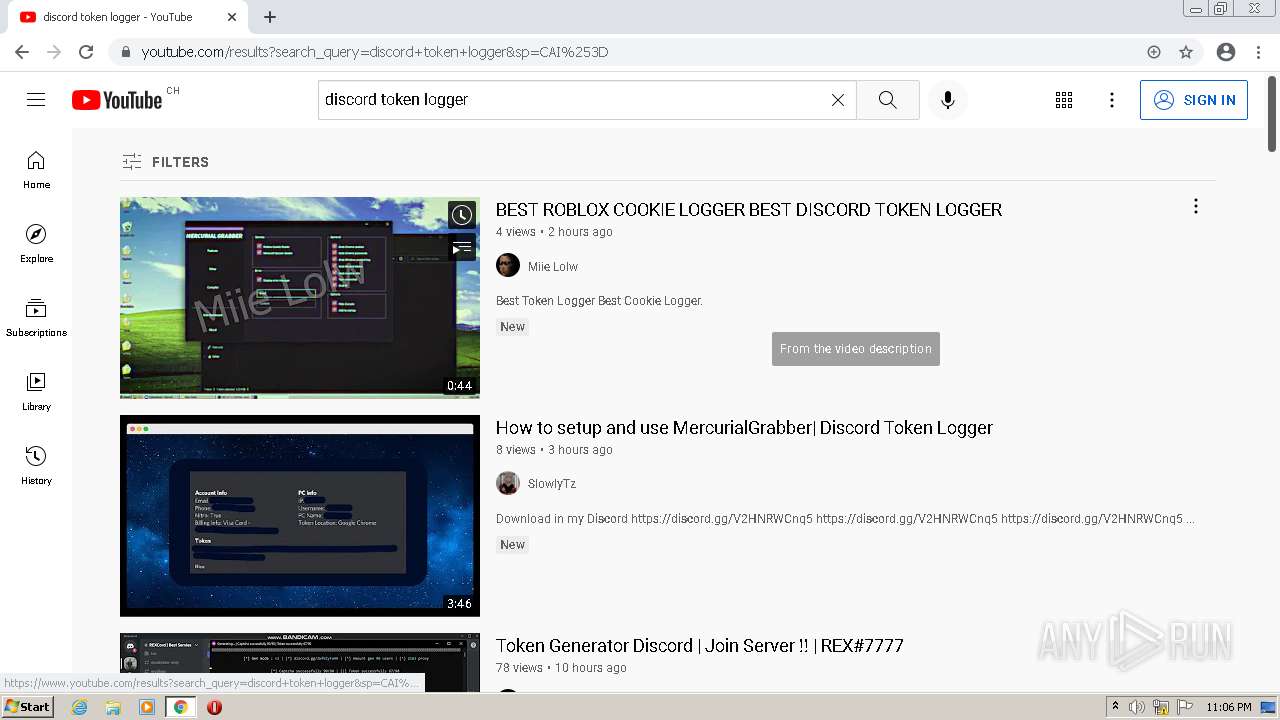Open the Chrome three-dot menu
1280x720 pixels.
click(1257, 52)
